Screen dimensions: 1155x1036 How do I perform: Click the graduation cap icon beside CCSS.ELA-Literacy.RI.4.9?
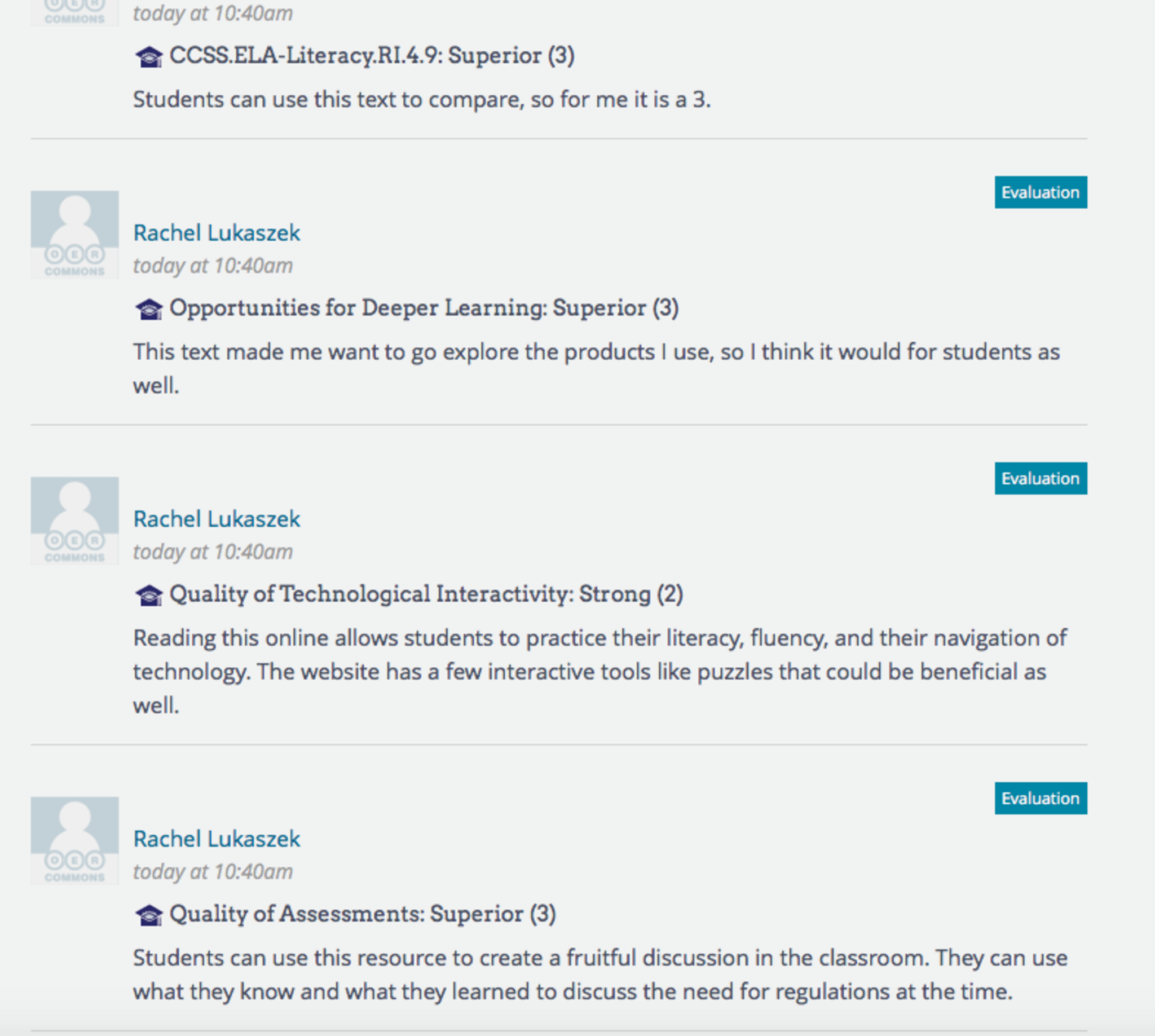(x=149, y=57)
